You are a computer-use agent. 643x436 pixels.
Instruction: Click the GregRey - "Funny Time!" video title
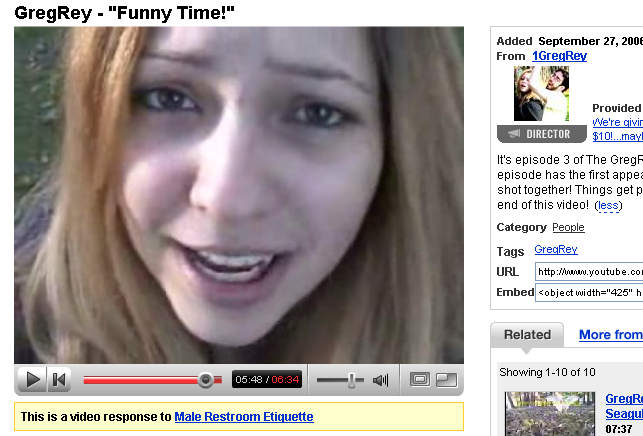[x=124, y=13]
